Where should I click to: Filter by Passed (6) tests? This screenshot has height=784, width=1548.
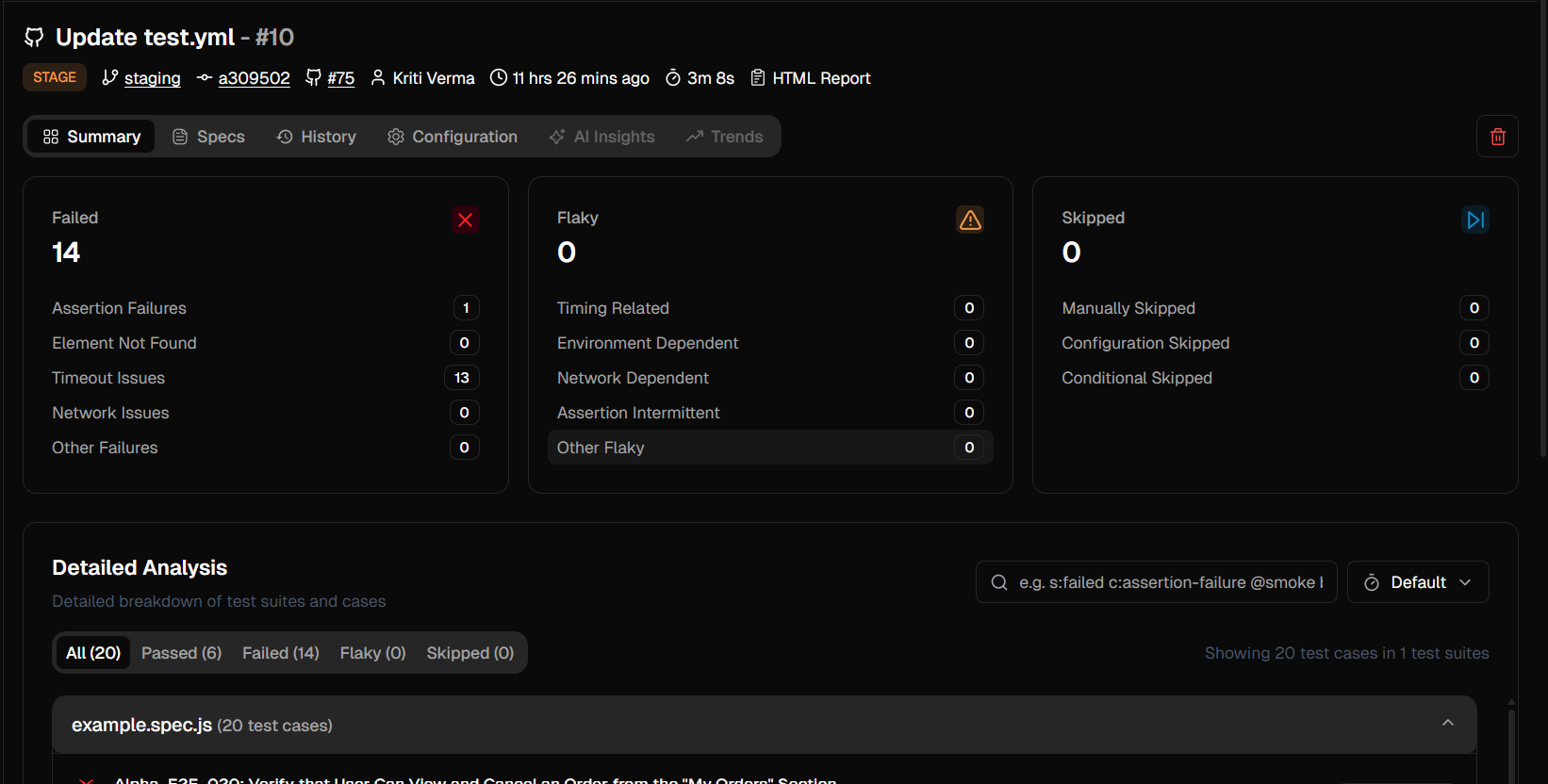pyautogui.click(x=181, y=653)
